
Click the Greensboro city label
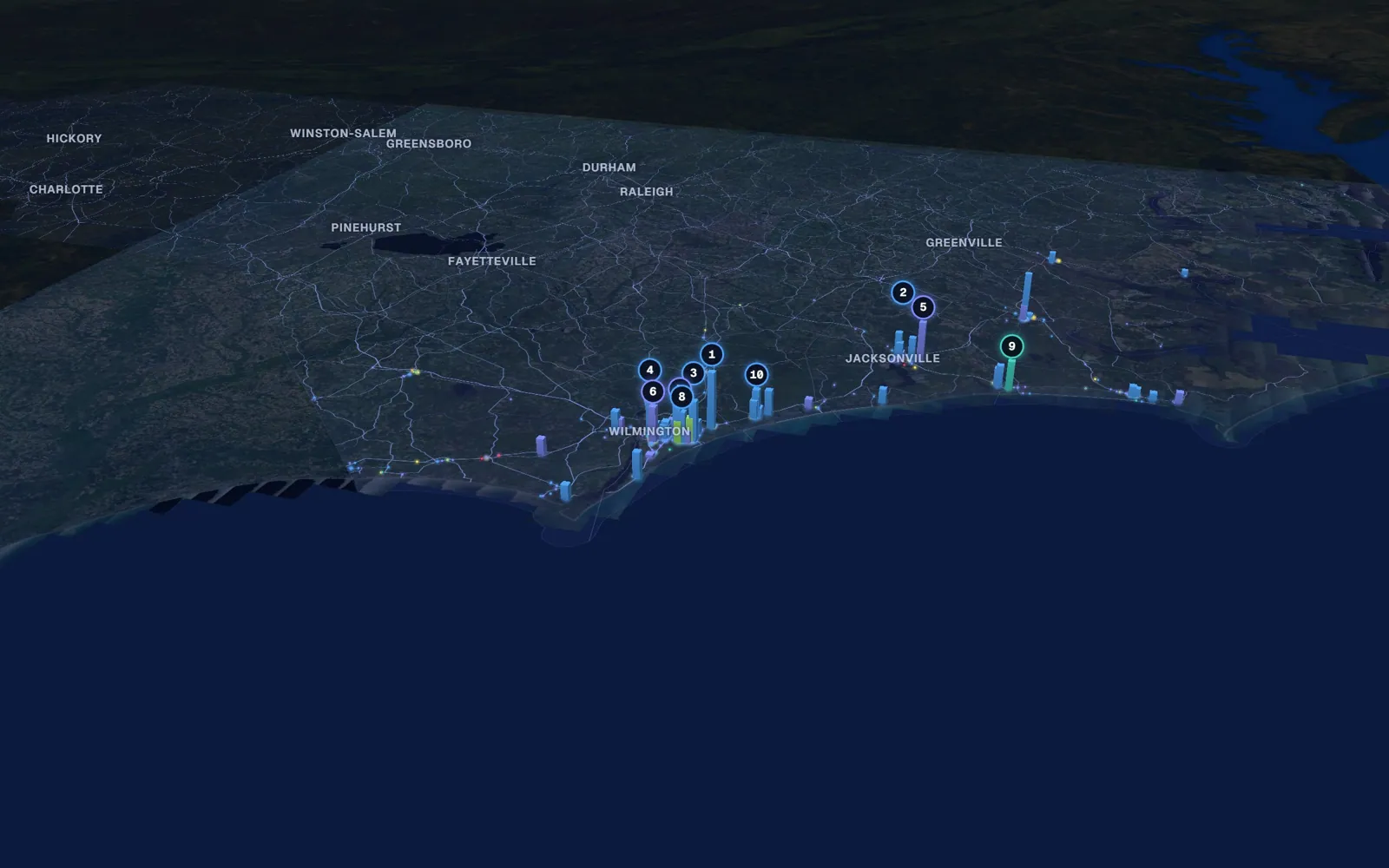[429, 144]
